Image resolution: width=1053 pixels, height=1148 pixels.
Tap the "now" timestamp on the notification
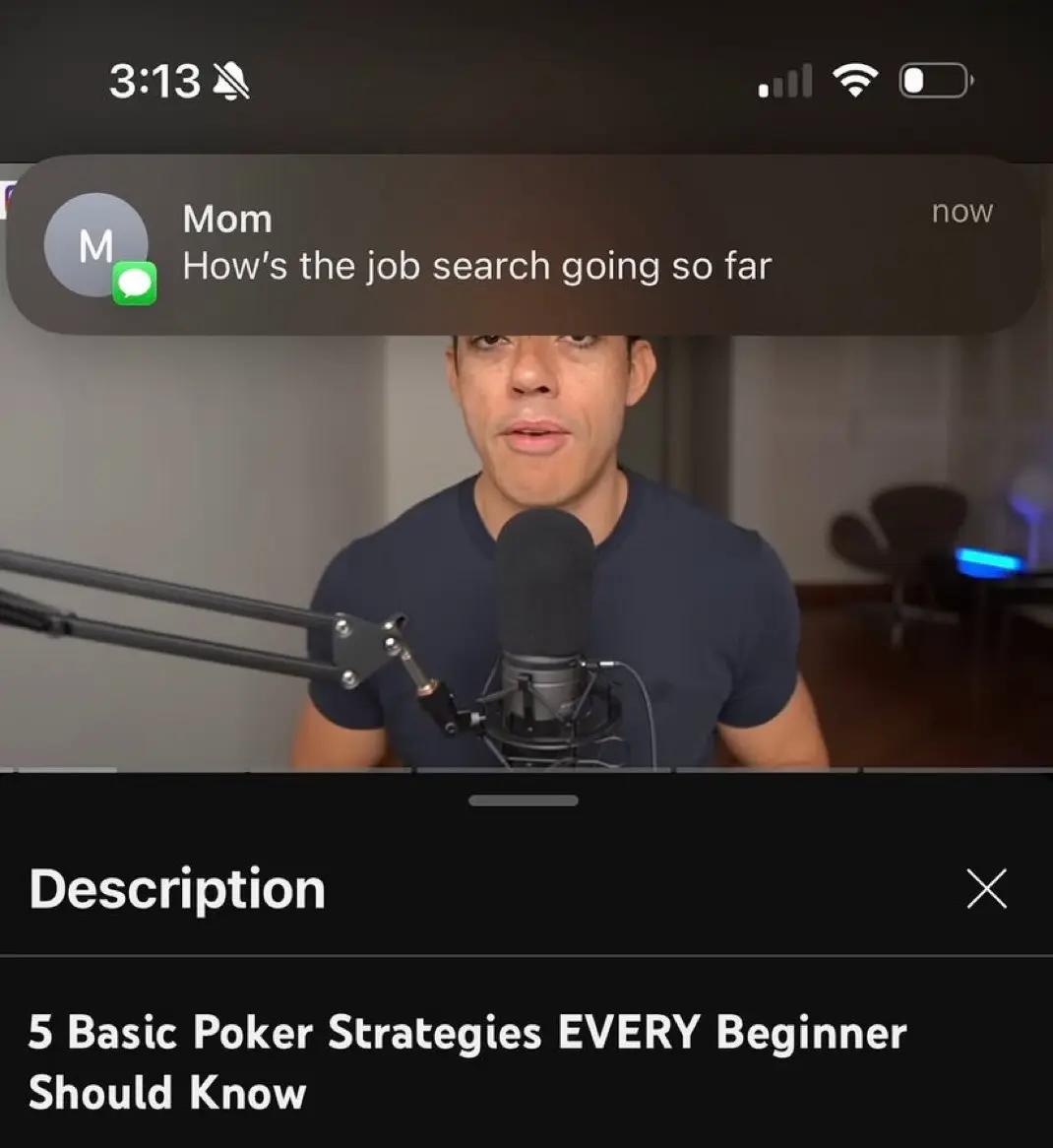(x=962, y=213)
